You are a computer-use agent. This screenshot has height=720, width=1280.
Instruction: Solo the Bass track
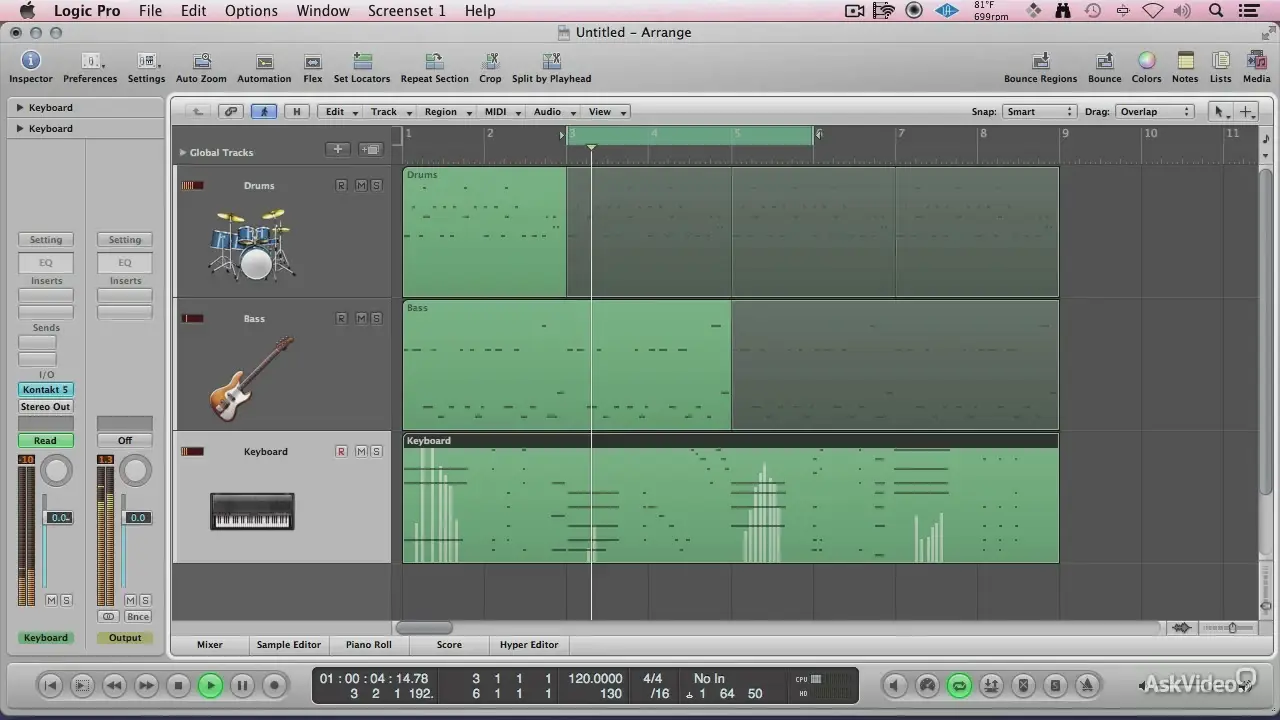(376, 319)
